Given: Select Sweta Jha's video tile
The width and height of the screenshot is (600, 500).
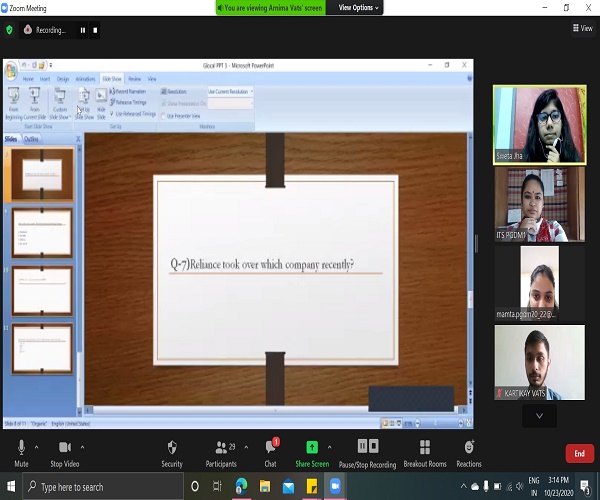Looking at the screenshot, I should [x=540, y=125].
